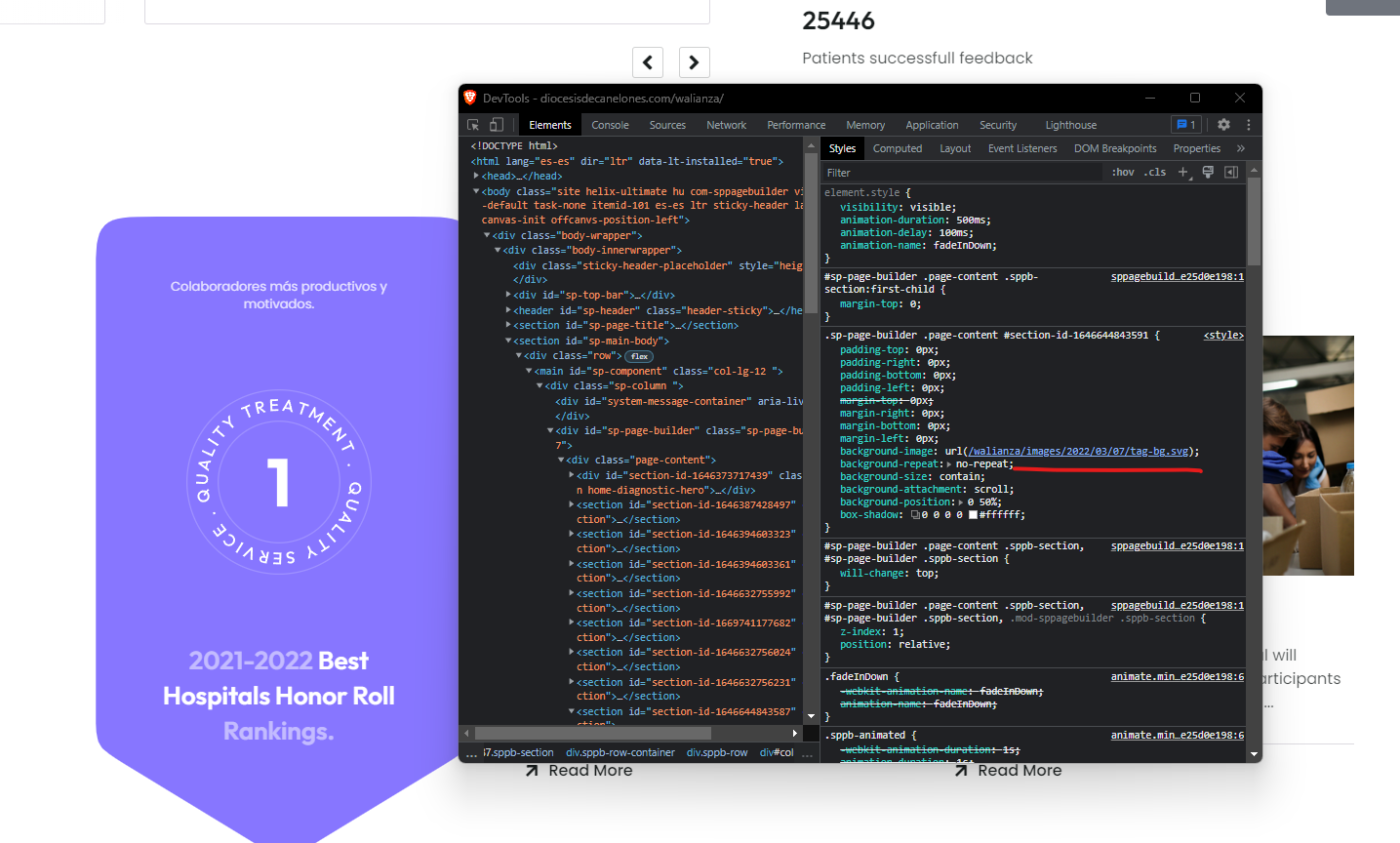
Task: Click the breadcrumb right overflow ellipsis
Action: pyautogui.click(x=807, y=753)
